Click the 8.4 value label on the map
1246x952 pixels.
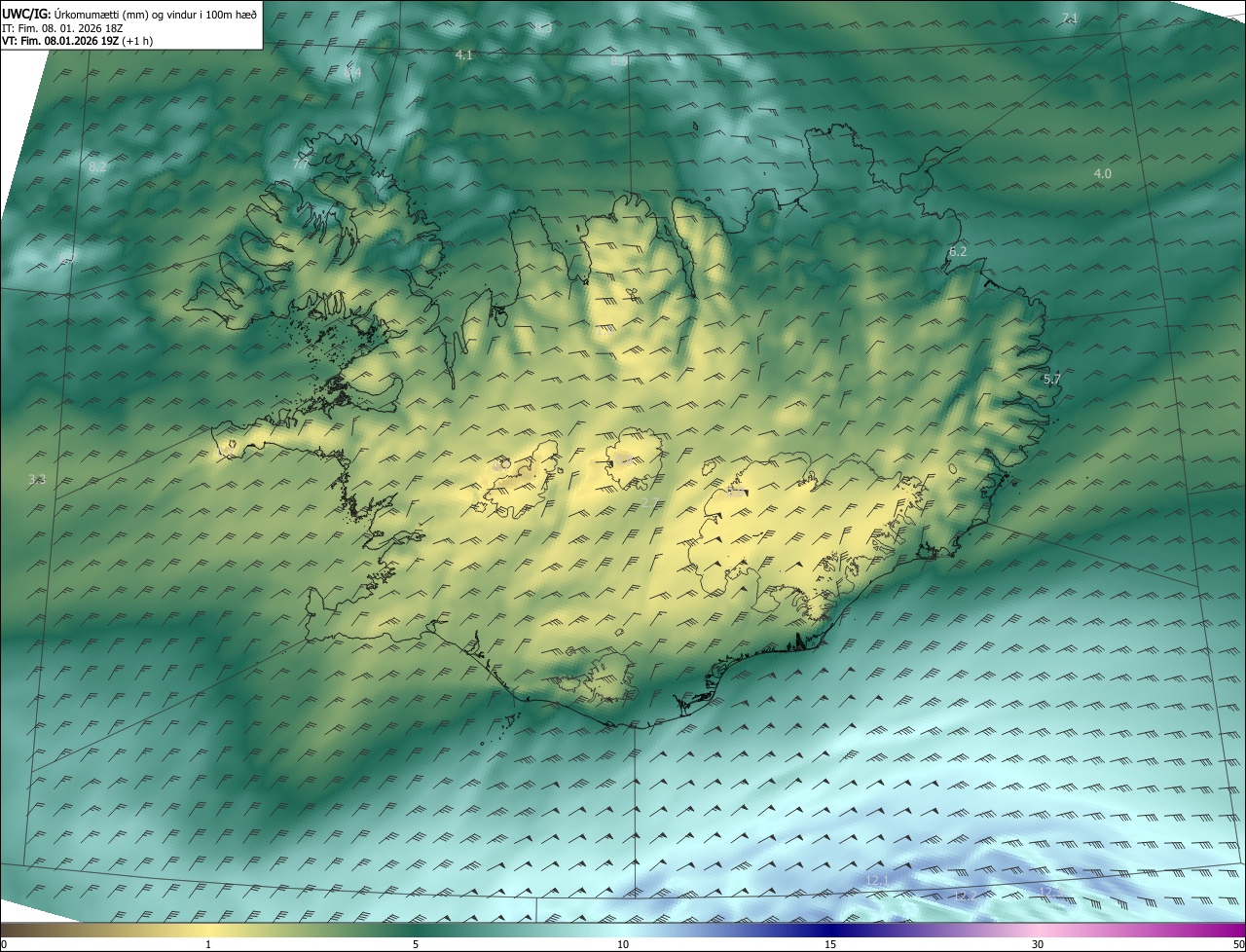[x=353, y=72]
